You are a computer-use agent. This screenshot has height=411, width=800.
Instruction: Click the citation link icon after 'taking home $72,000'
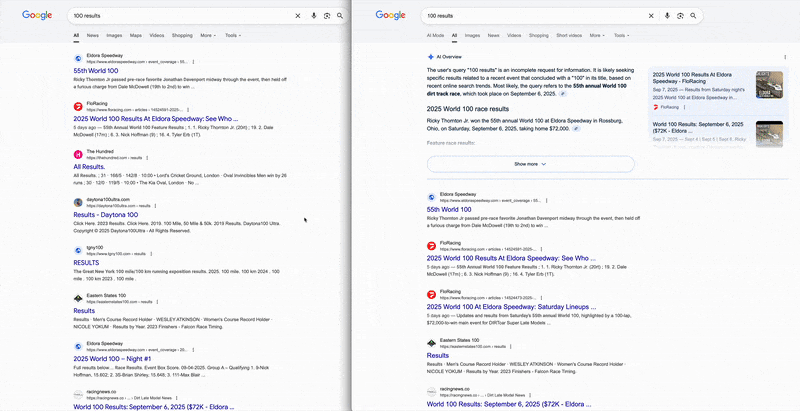pos(576,130)
